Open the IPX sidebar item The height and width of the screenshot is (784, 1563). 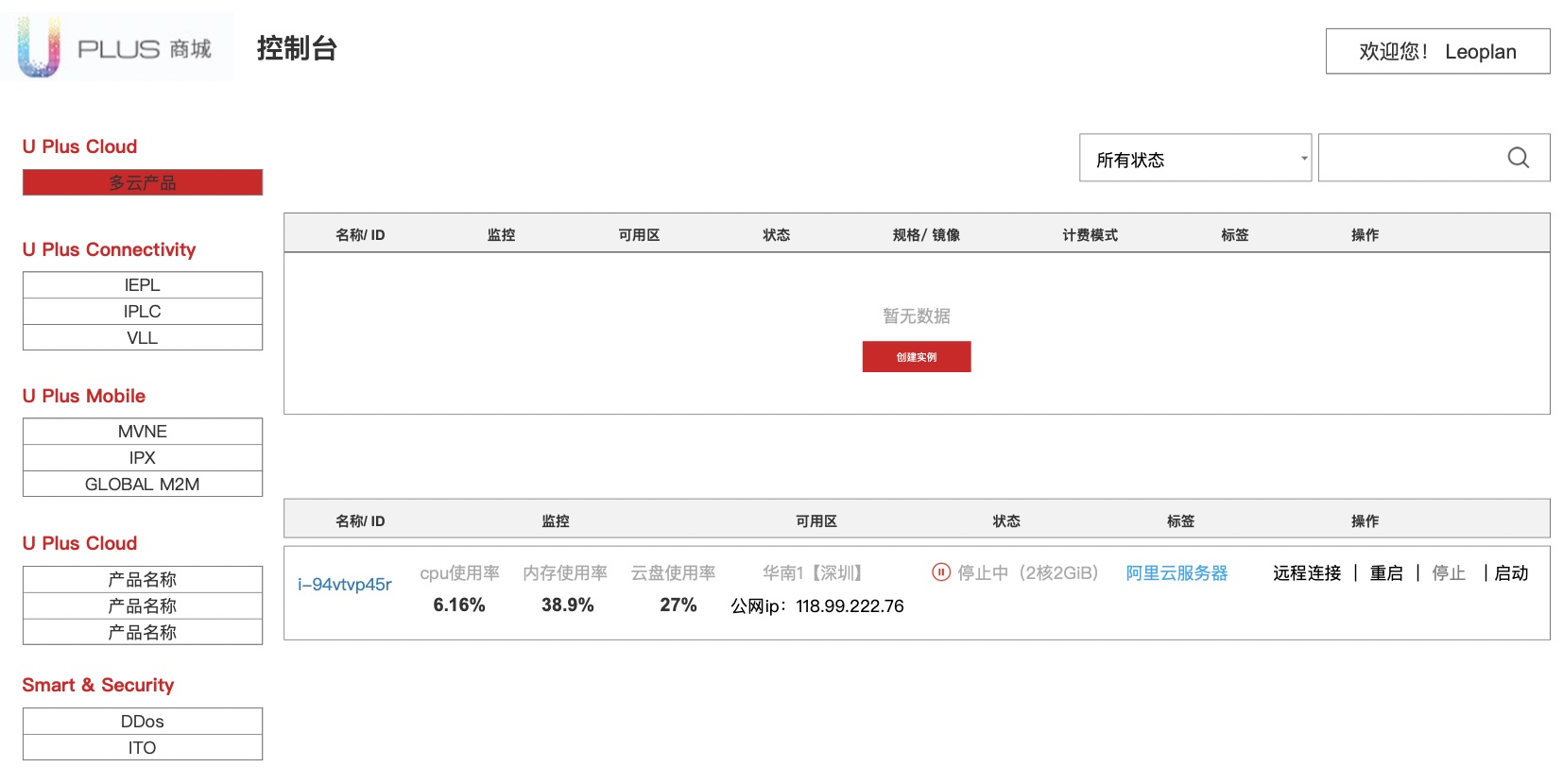143,458
